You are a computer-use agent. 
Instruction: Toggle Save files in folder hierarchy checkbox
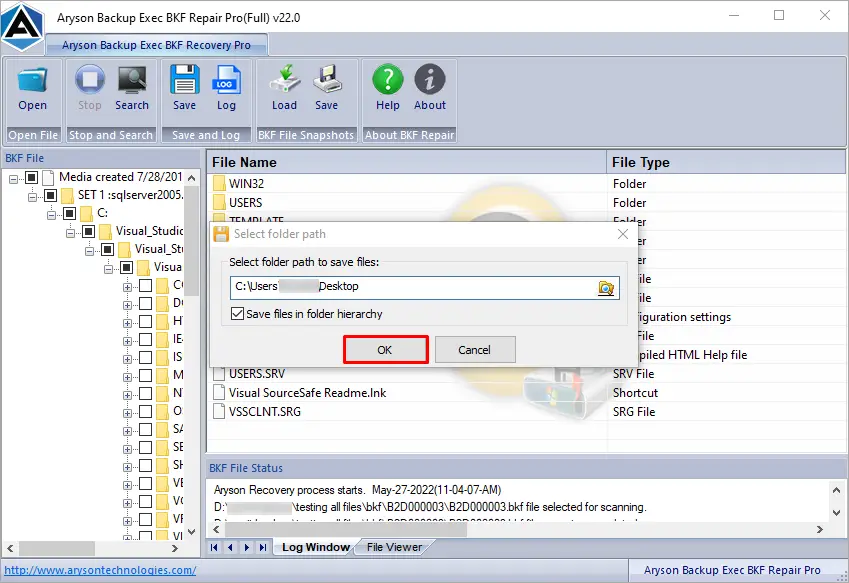click(237, 313)
